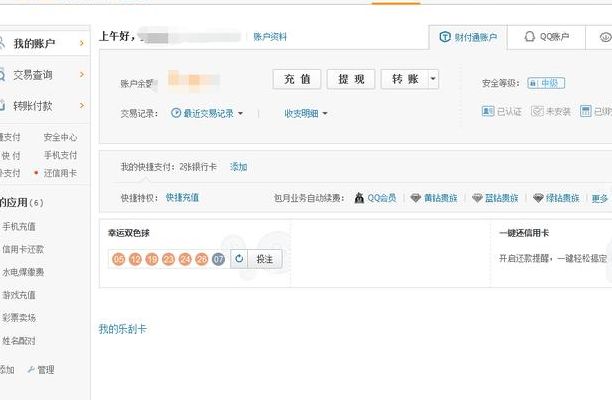Click the 未安装 certificate icon
This screenshot has width=612, height=400.
537,111
